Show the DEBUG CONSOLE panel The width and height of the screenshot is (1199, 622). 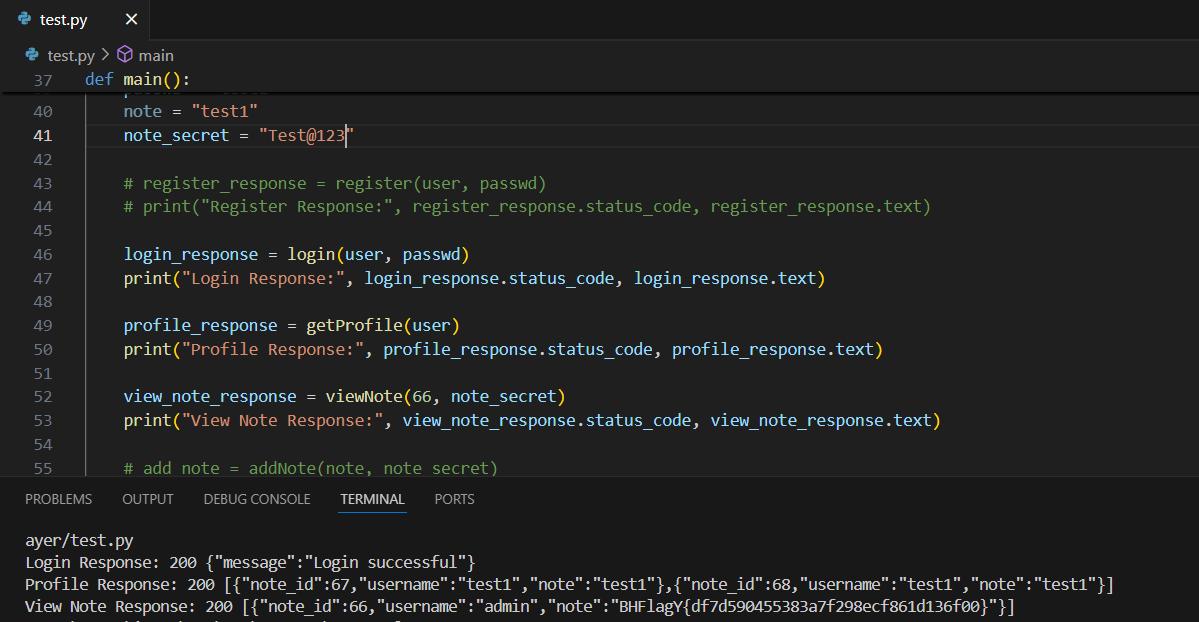[x=256, y=499]
